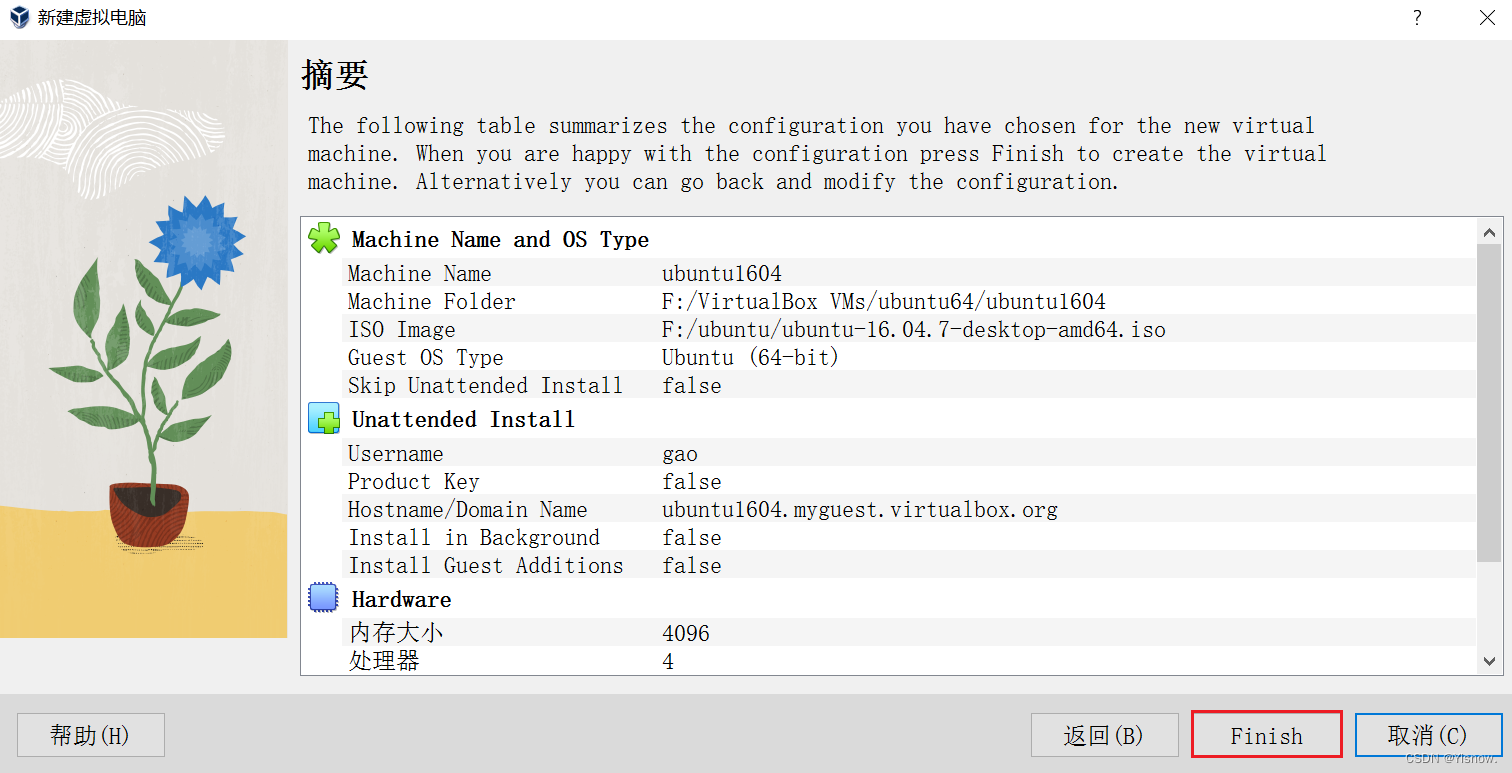
Task: Click the ubuntu-16.04.7-desktop-amd64.iso path value
Action: (x=914, y=330)
